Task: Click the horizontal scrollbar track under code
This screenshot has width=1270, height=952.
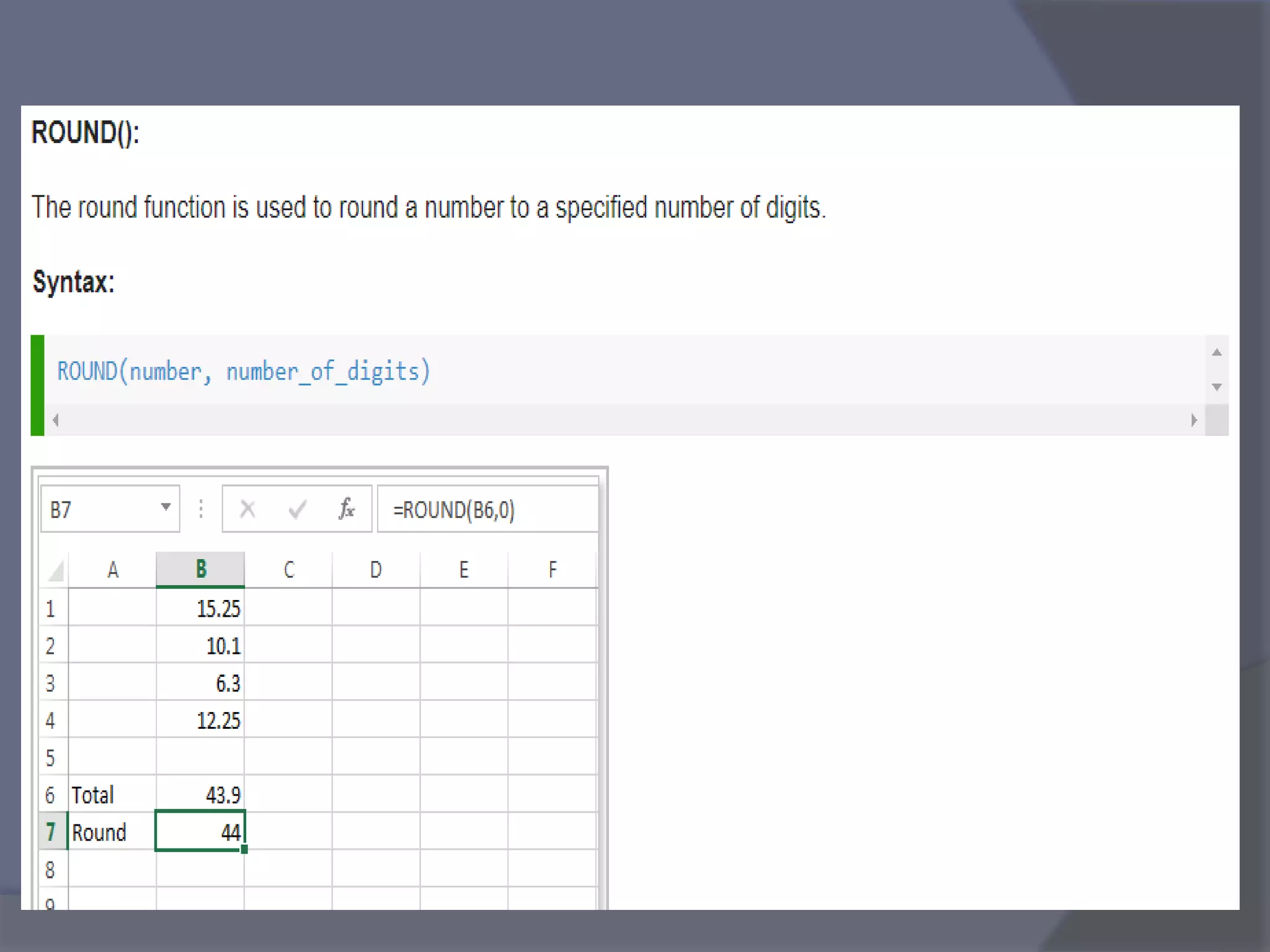Action: tap(620, 420)
